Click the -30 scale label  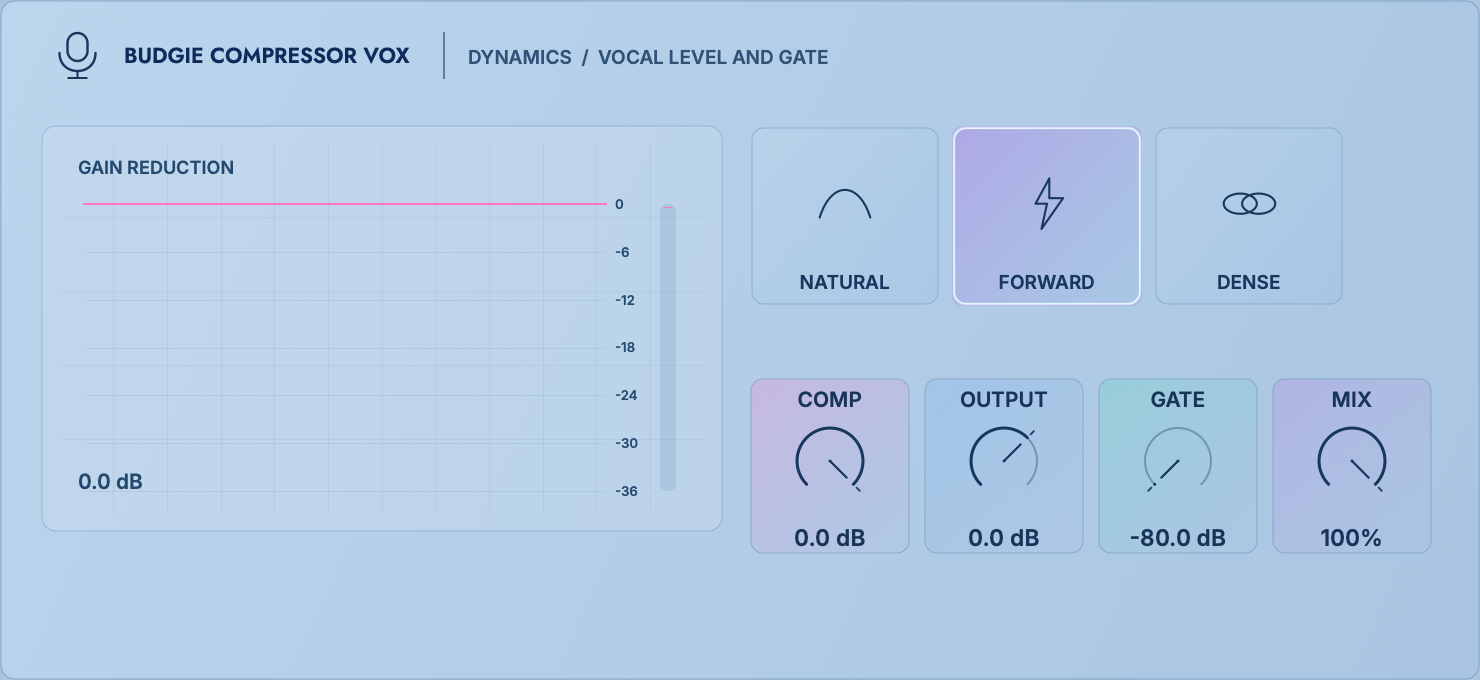pyautogui.click(x=625, y=443)
